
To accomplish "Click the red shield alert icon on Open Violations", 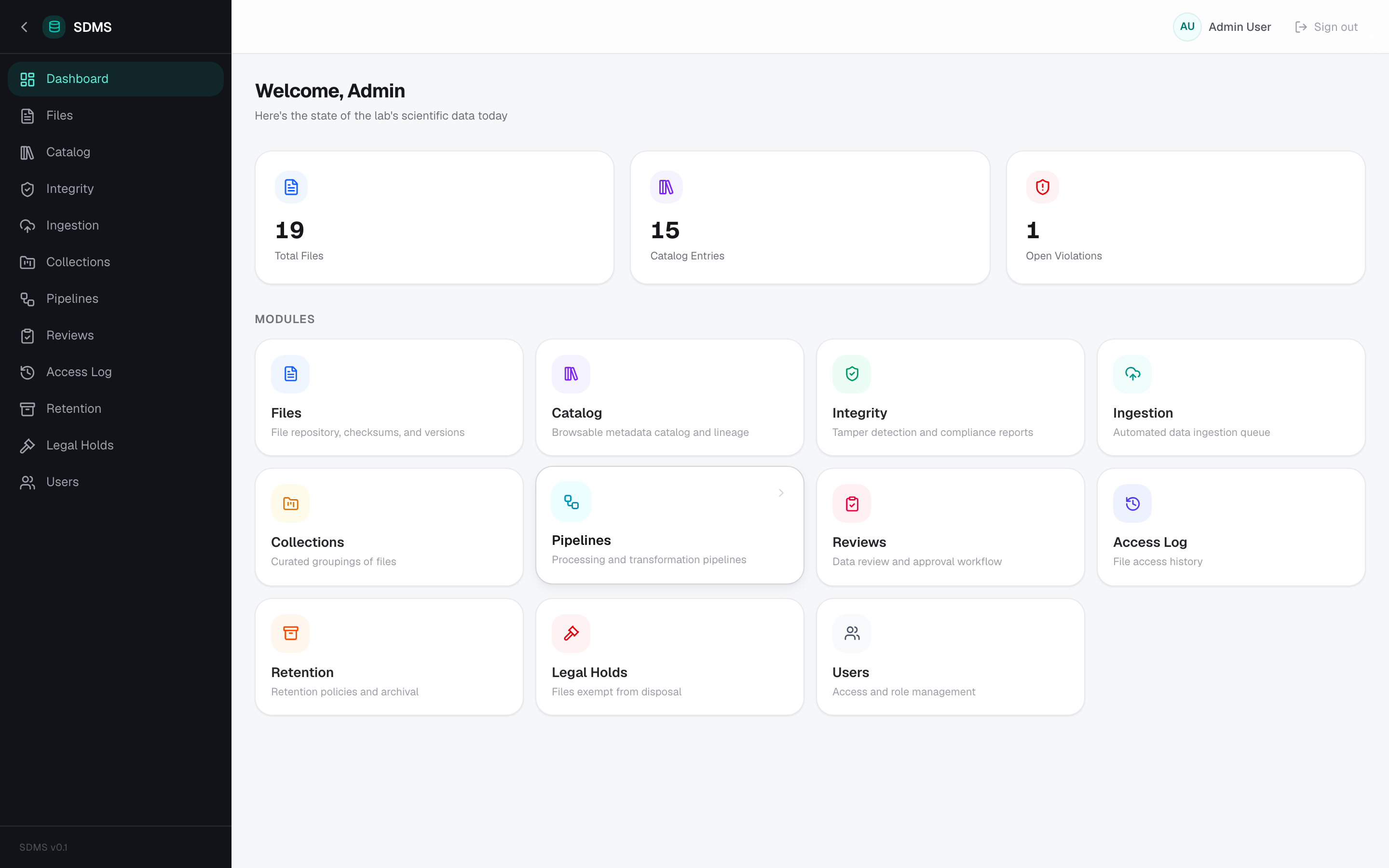I will tap(1042, 187).
